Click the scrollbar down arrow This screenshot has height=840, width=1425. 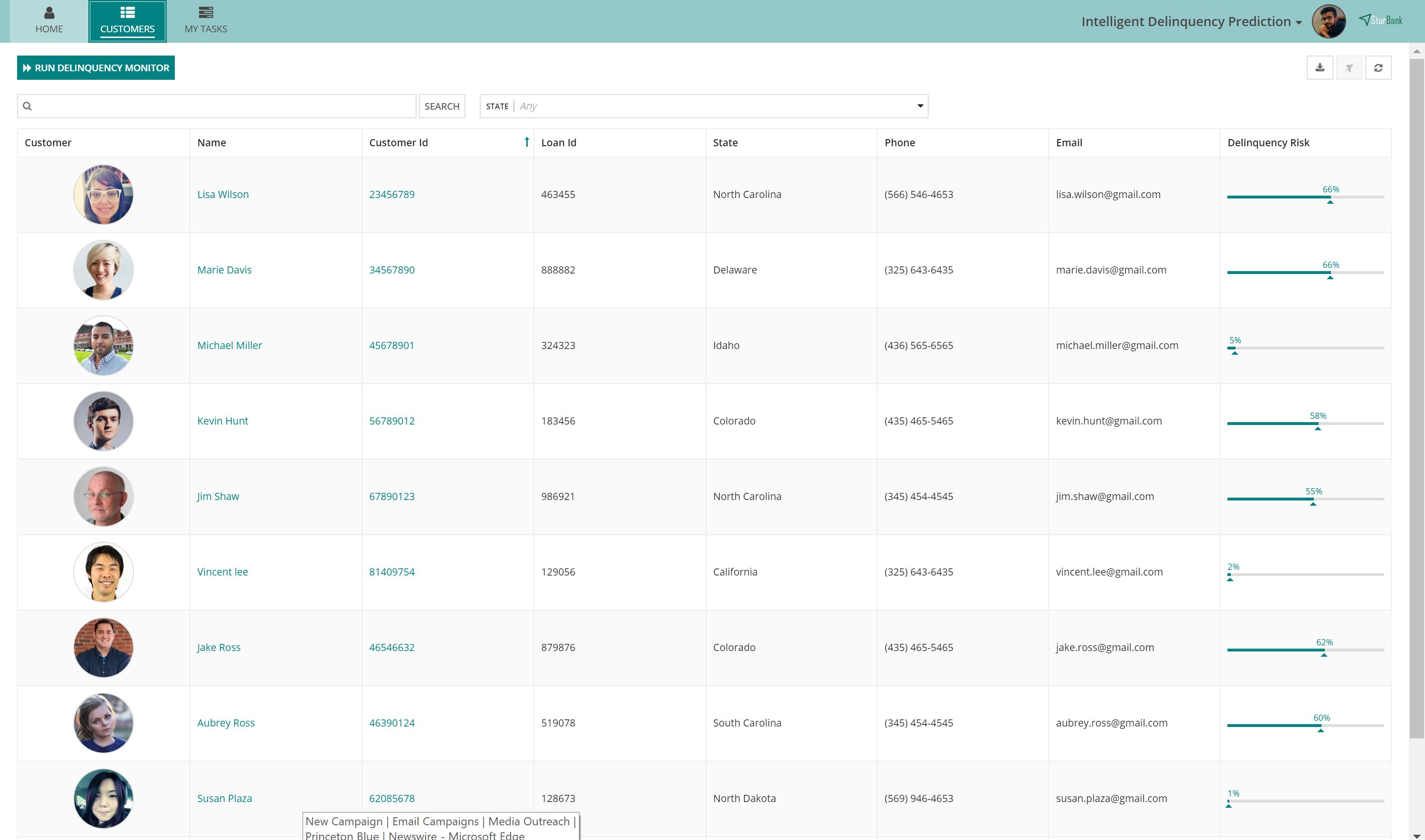click(1416, 835)
